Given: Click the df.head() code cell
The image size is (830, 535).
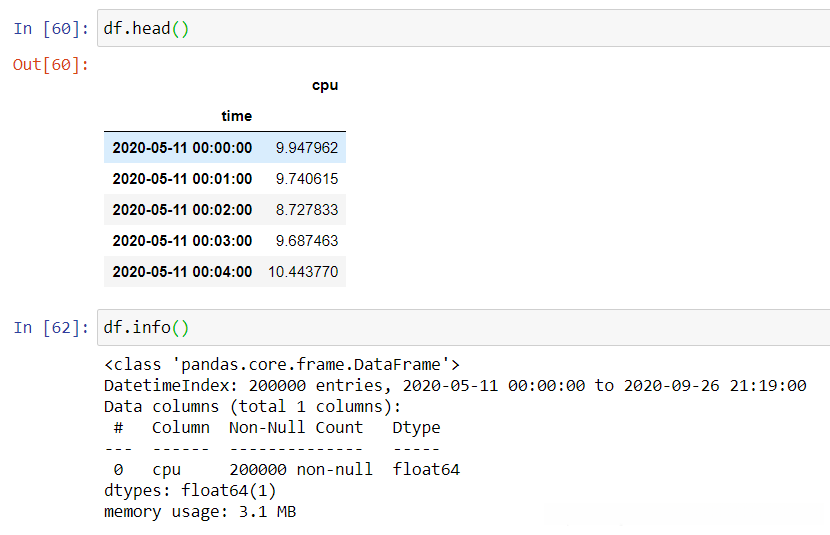Looking at the screenshot, I should pyautogui.click(x=460, y=28).
